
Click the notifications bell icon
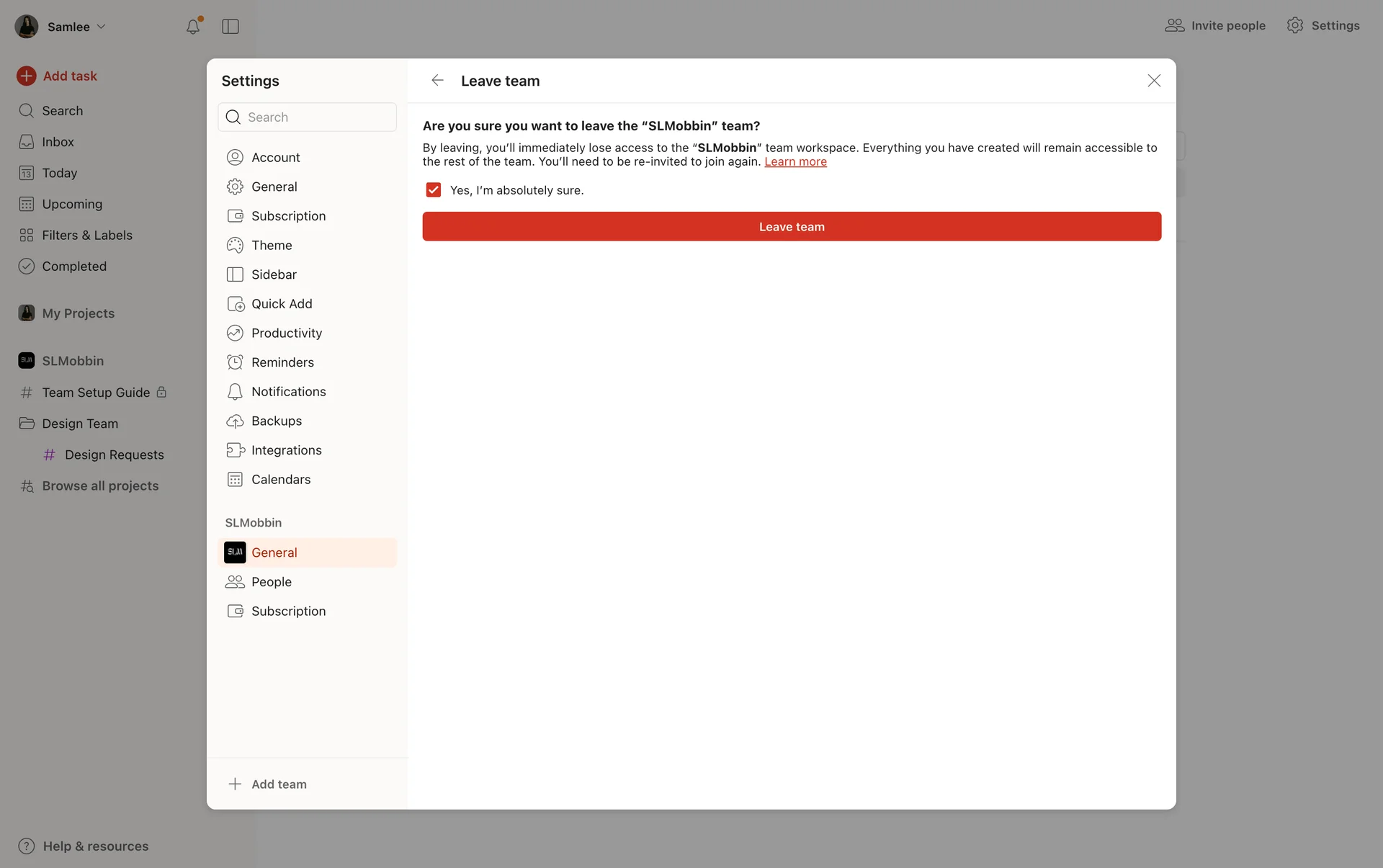click(192, 27)
